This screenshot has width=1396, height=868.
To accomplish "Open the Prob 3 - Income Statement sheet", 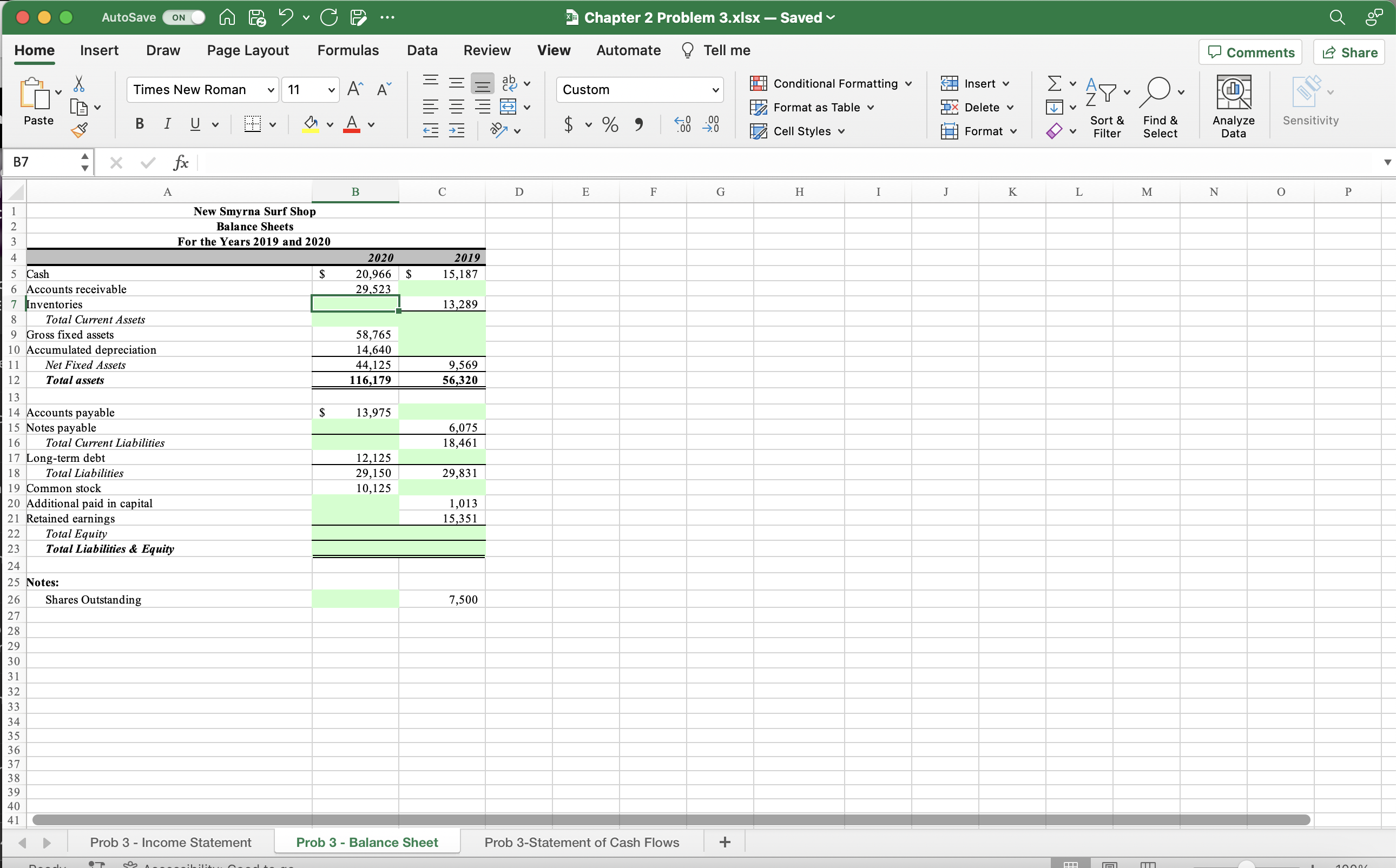I will (170, 842).
